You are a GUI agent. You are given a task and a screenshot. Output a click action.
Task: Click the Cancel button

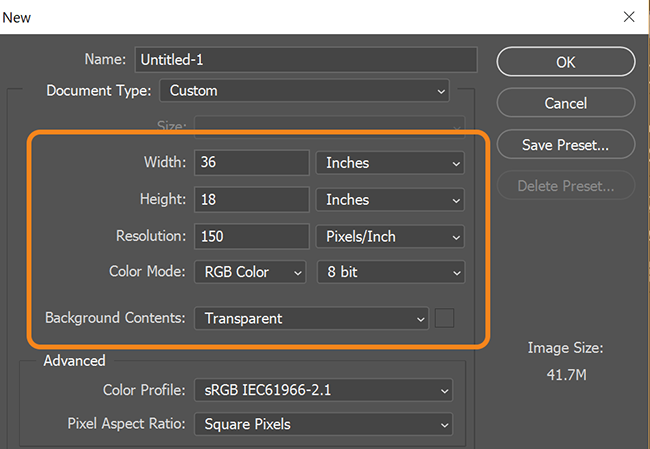tap(565, 103)
